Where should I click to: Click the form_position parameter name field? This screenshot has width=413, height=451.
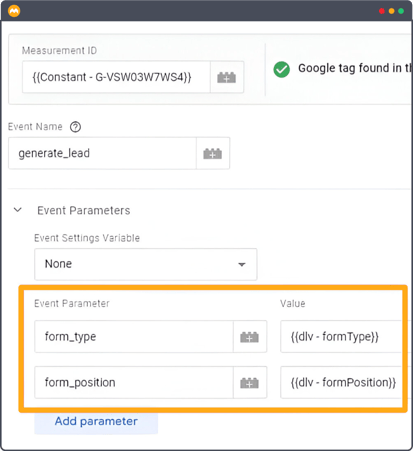(134, 383)
